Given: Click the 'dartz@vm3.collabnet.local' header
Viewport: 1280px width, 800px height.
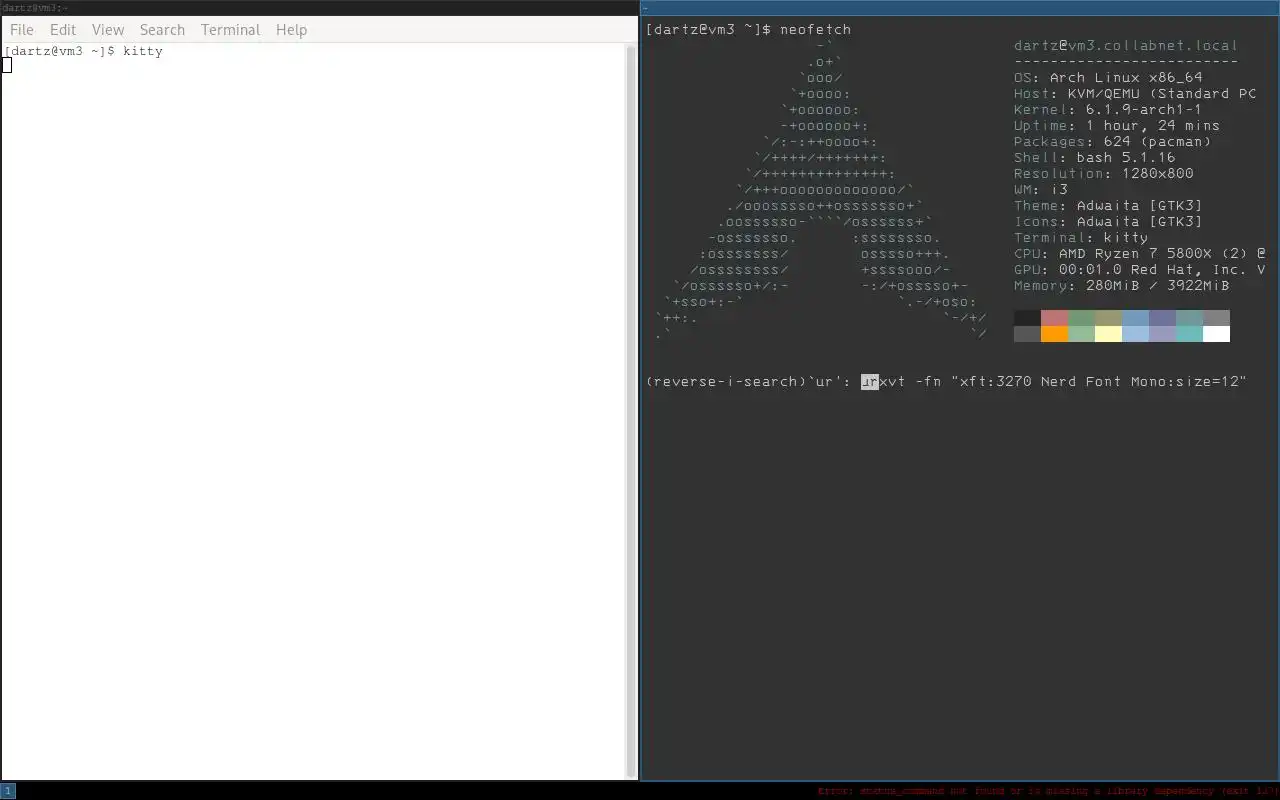Looking at the screenshot, I should 1125,46.
